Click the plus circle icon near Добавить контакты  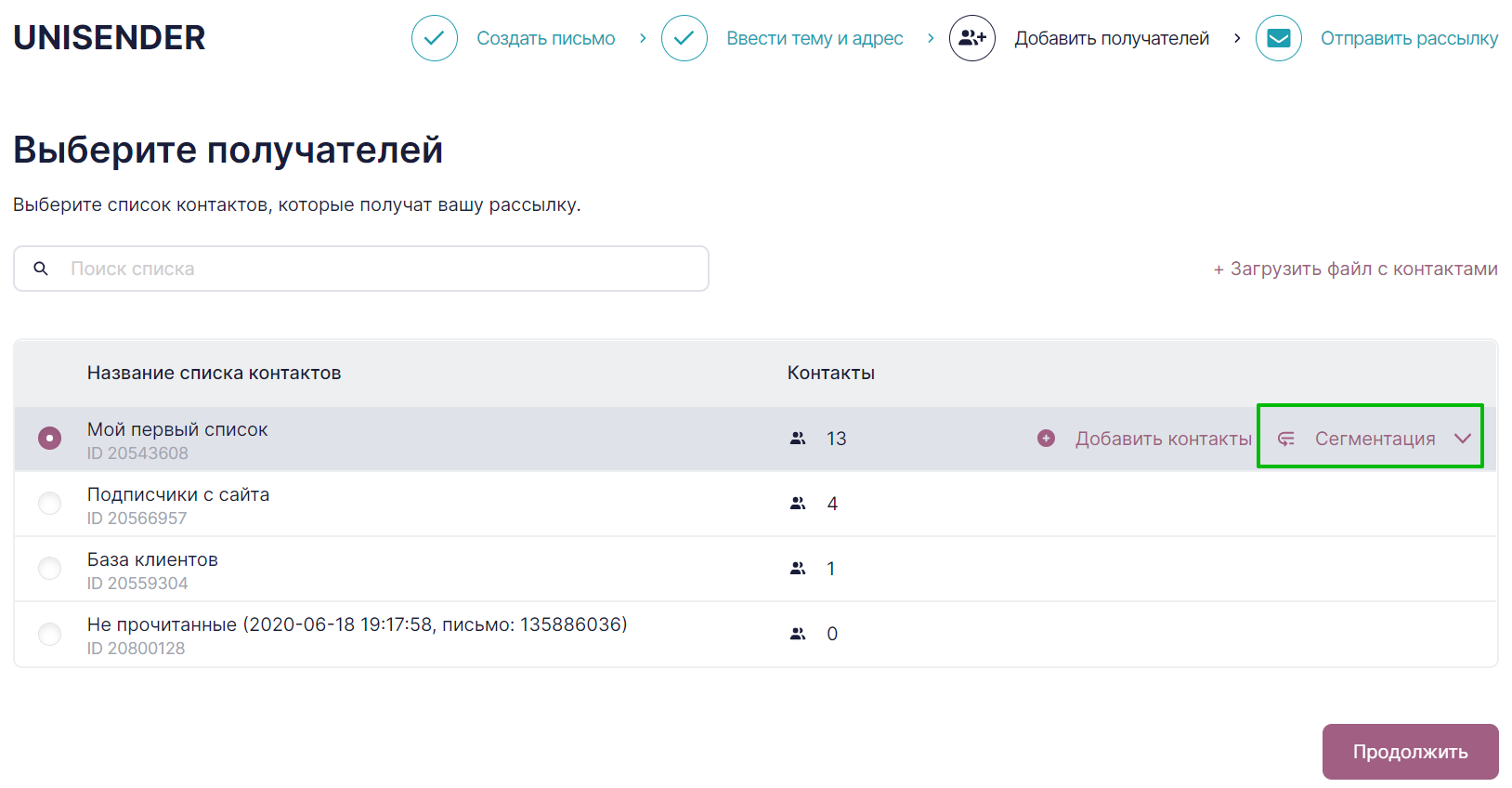tap(1047, 439)
